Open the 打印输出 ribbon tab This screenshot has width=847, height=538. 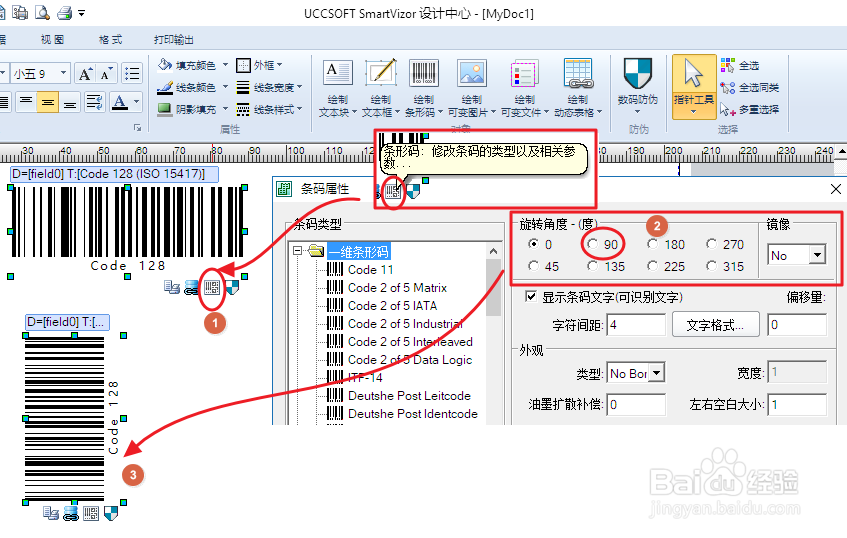coord(173,39)
